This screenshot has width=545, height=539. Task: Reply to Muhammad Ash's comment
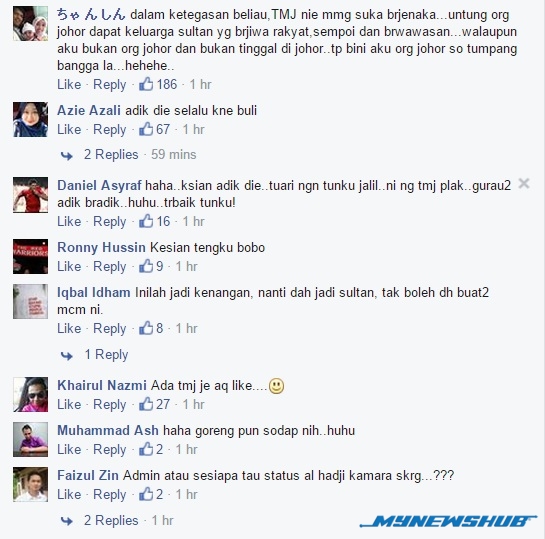point(109,449)
